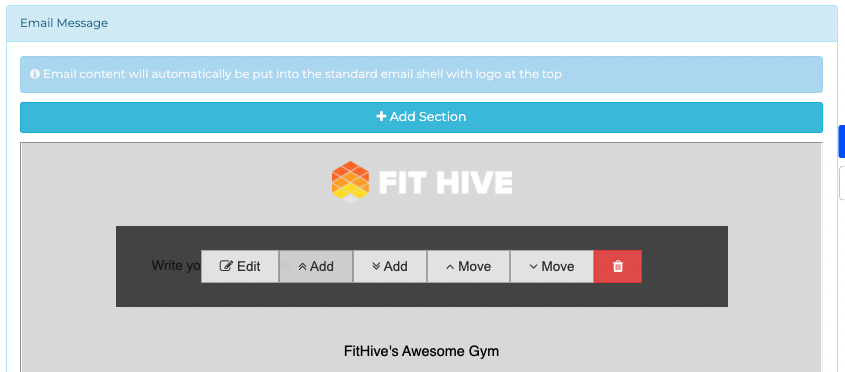Click the pencil icon beside Edit
Viewport: 845px width, 372px height.
tap(226, 266)
